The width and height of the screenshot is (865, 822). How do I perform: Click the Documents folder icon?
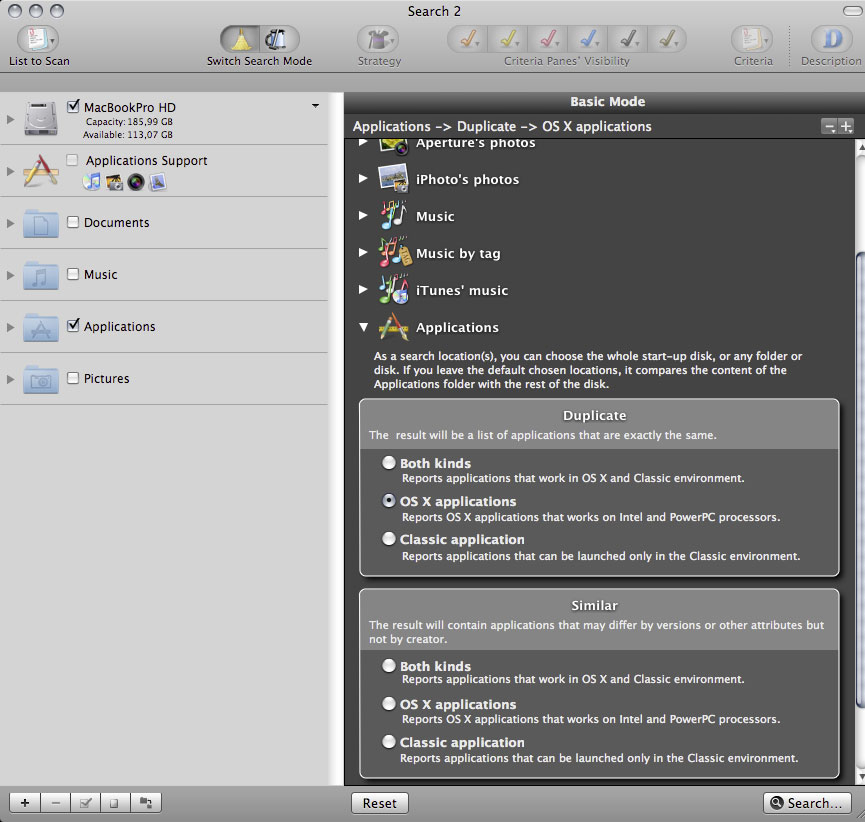[41, 223]
